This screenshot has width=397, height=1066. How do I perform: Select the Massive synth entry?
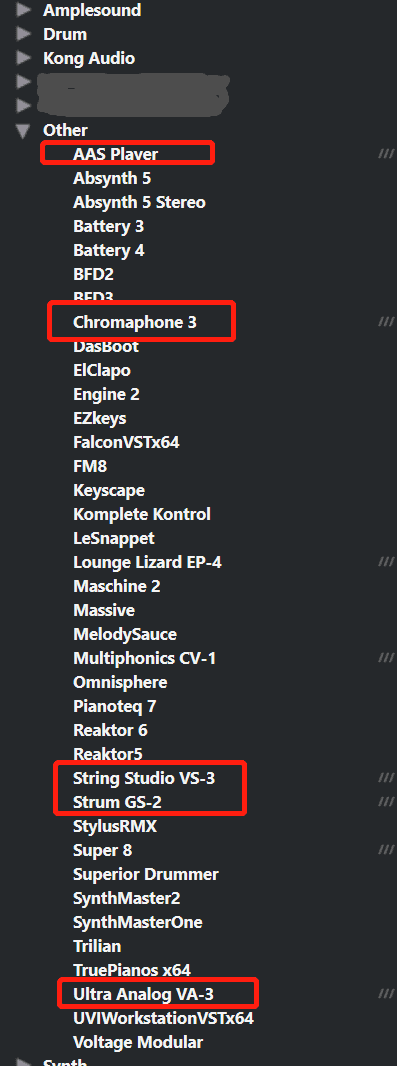tap(104, 610)
